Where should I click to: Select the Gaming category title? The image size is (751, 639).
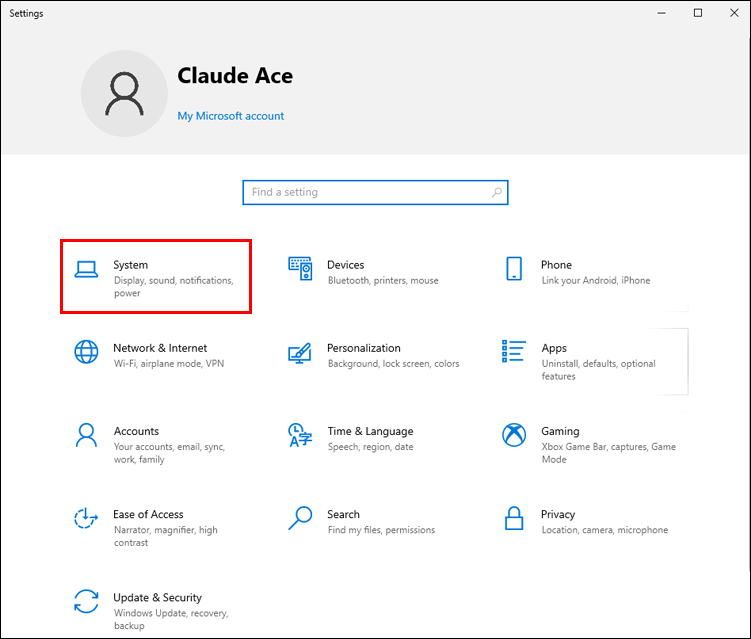[560, 431]
